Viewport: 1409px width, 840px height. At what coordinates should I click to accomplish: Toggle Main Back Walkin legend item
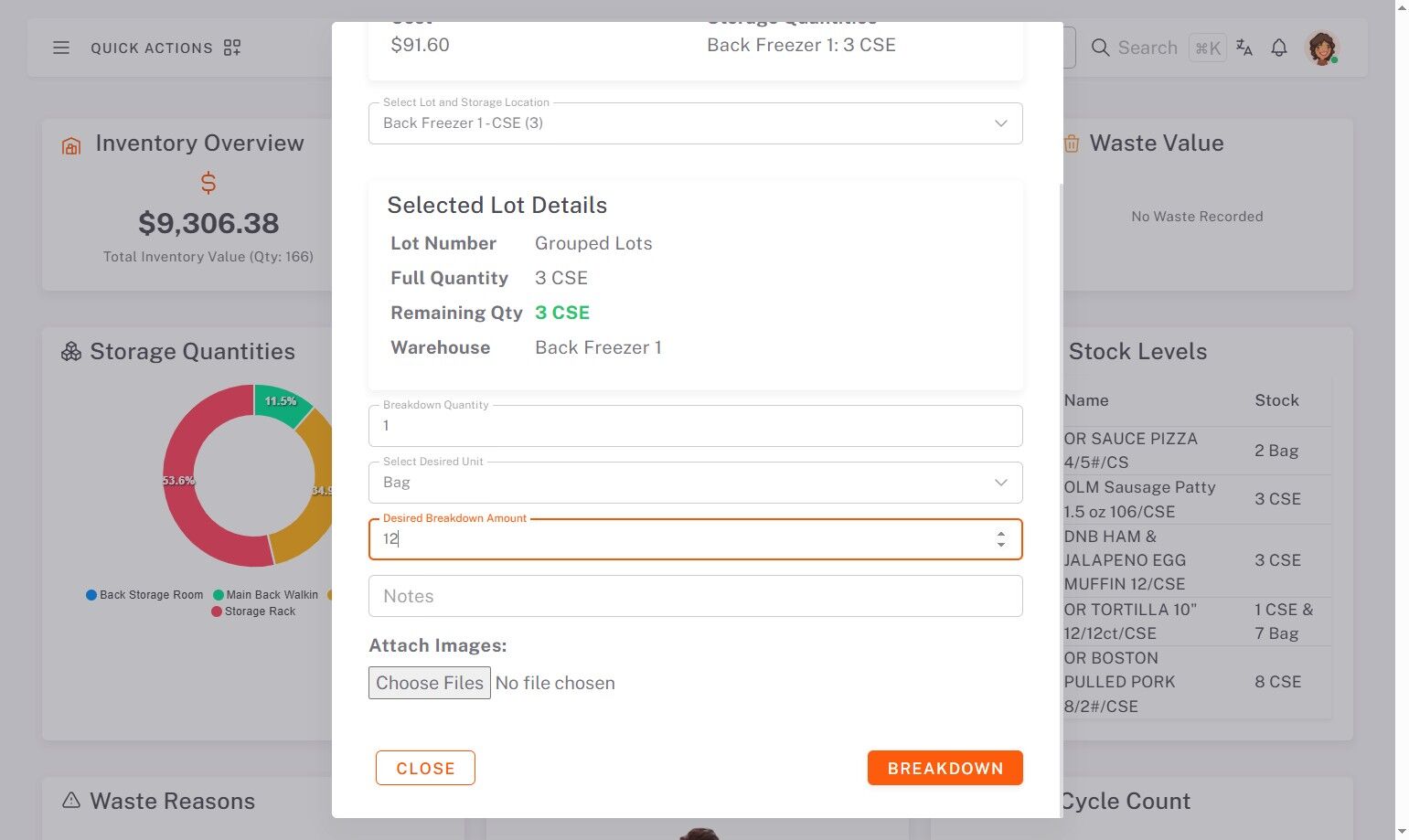[x=265, y=595]
